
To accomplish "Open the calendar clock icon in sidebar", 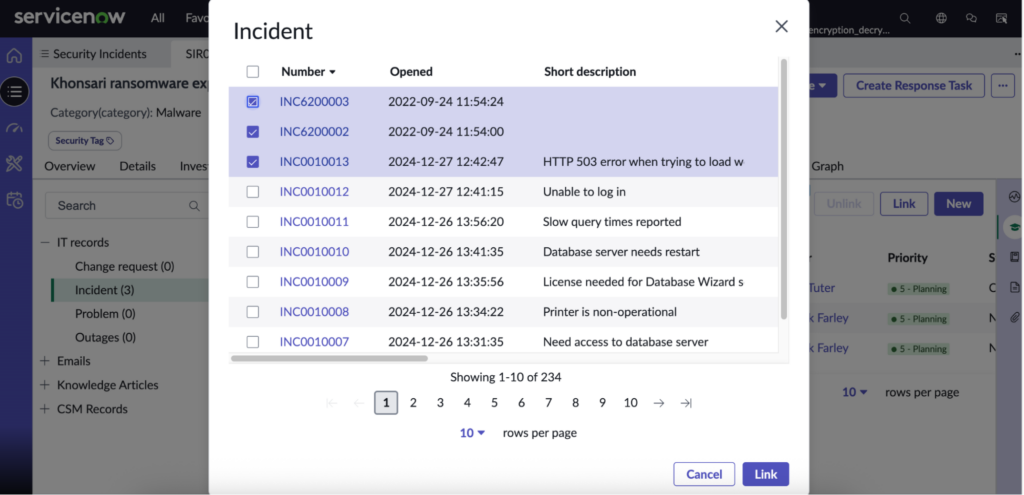I will tap(14, 200).
